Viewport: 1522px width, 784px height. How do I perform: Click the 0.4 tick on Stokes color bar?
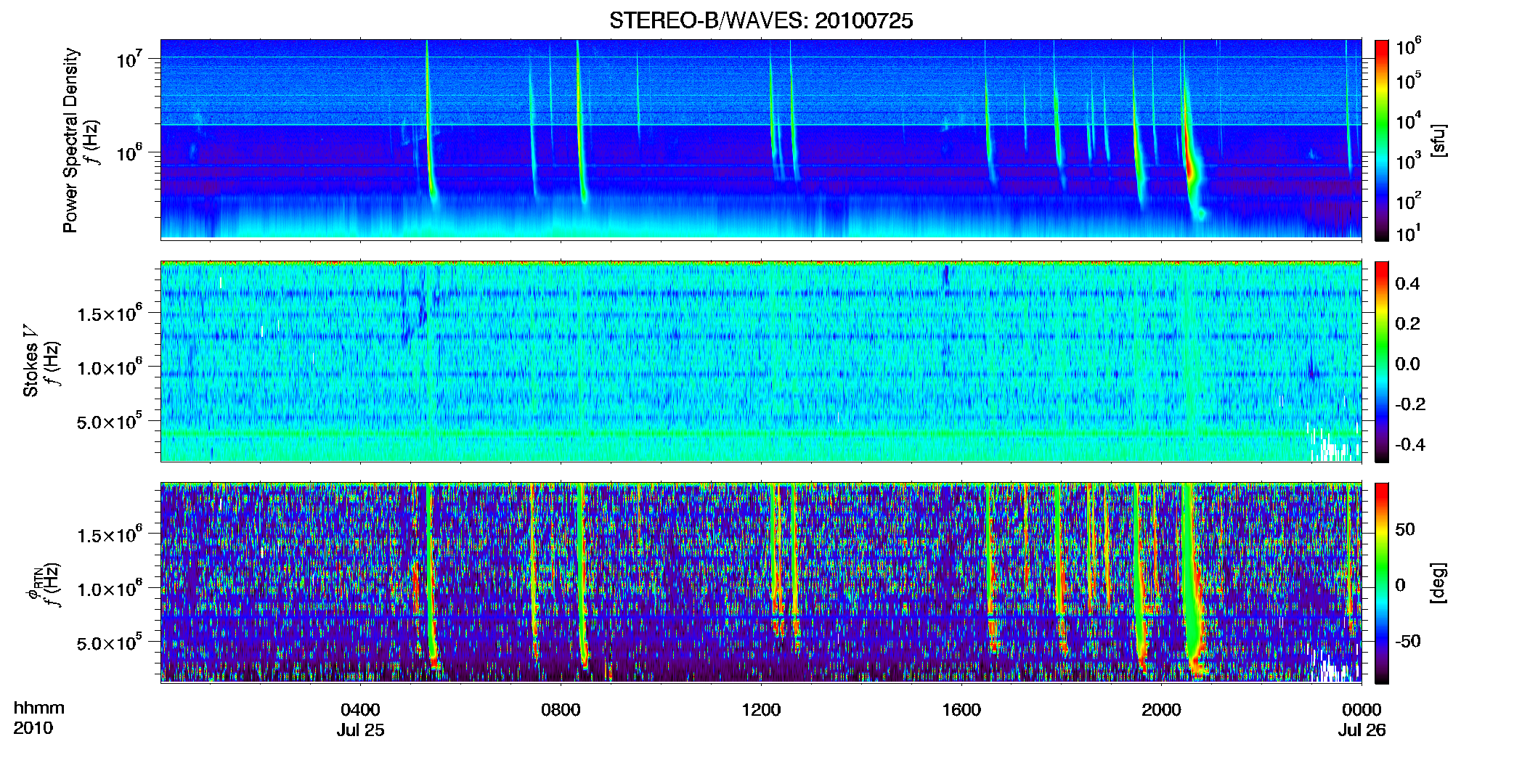1407,284
